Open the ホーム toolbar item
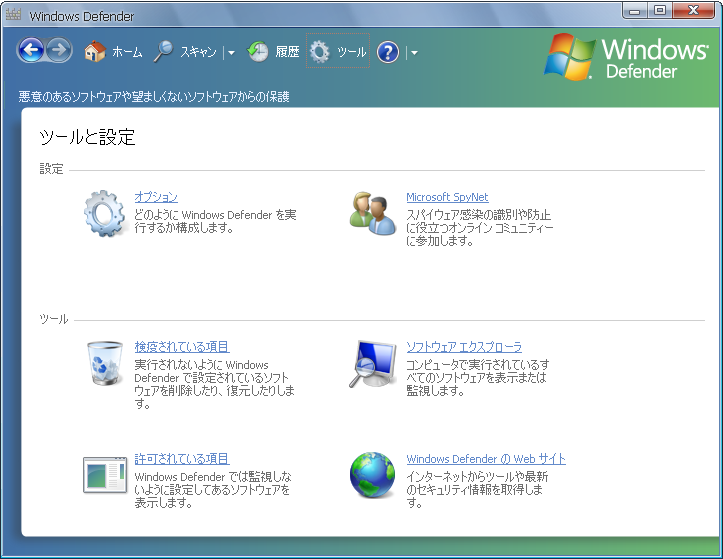Screen dimensions: 723x559 click(x=127, y=52)
